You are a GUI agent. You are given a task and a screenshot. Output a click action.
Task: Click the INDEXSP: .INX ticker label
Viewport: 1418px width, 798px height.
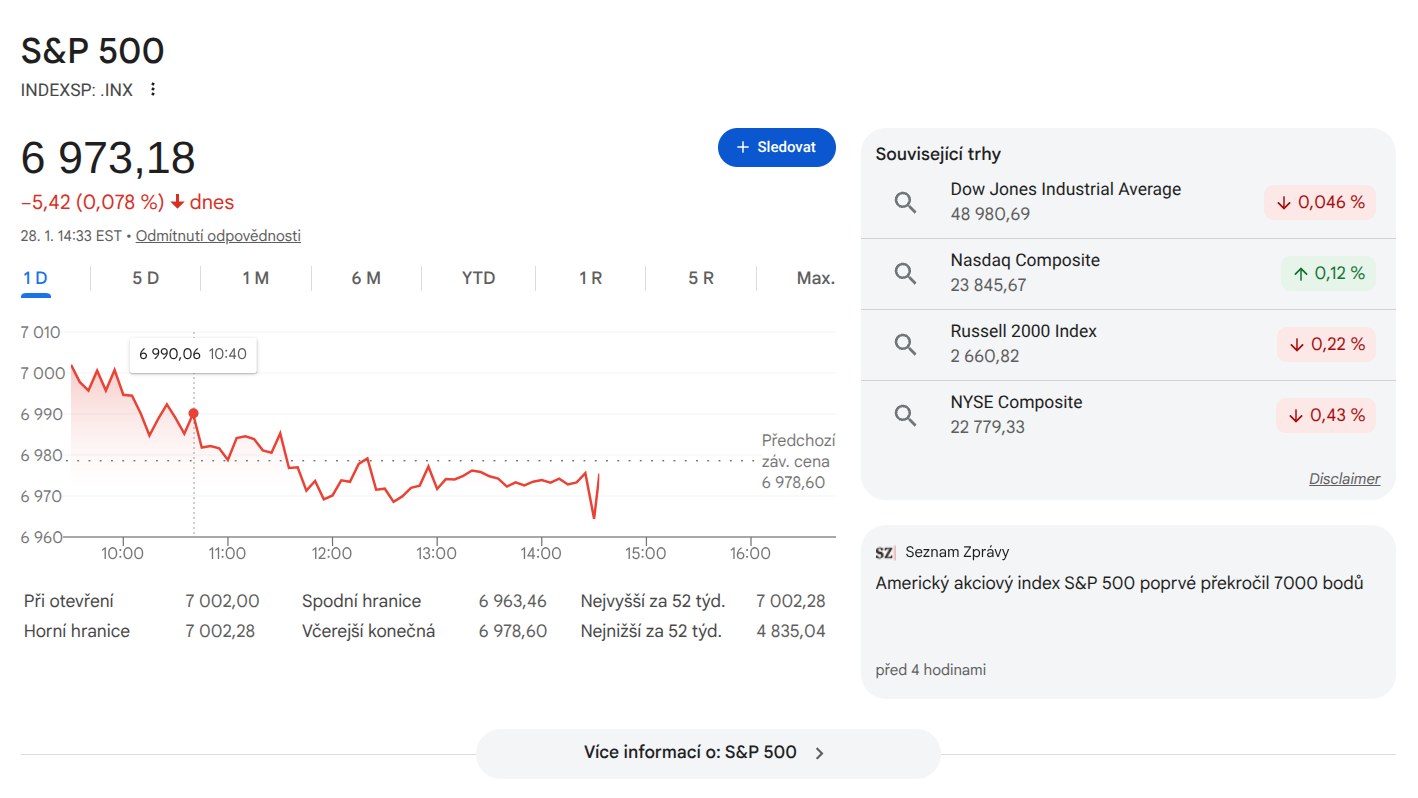click(77, 89)
